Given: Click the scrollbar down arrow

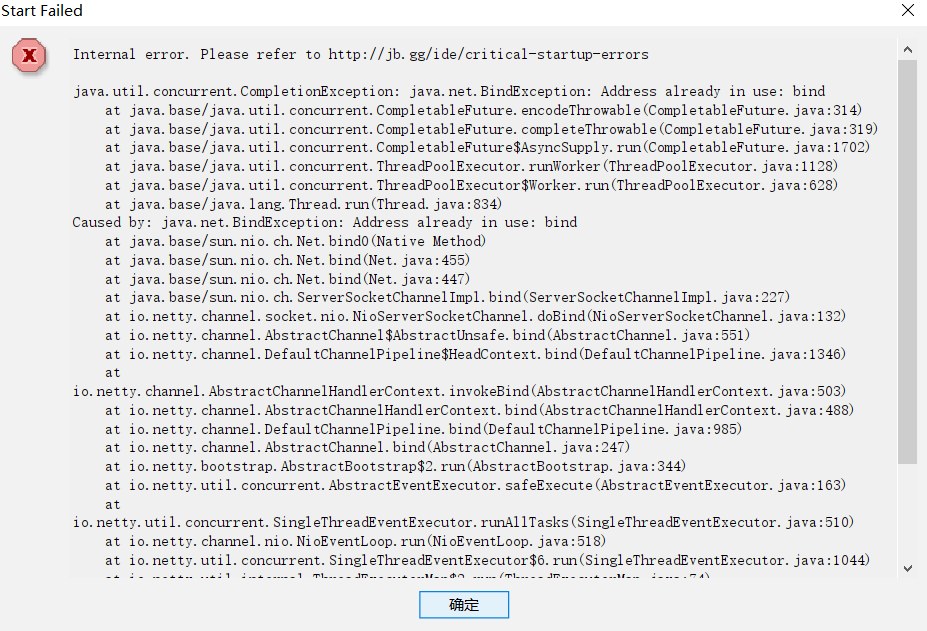Looking at the screenshot, I should 907,568.
